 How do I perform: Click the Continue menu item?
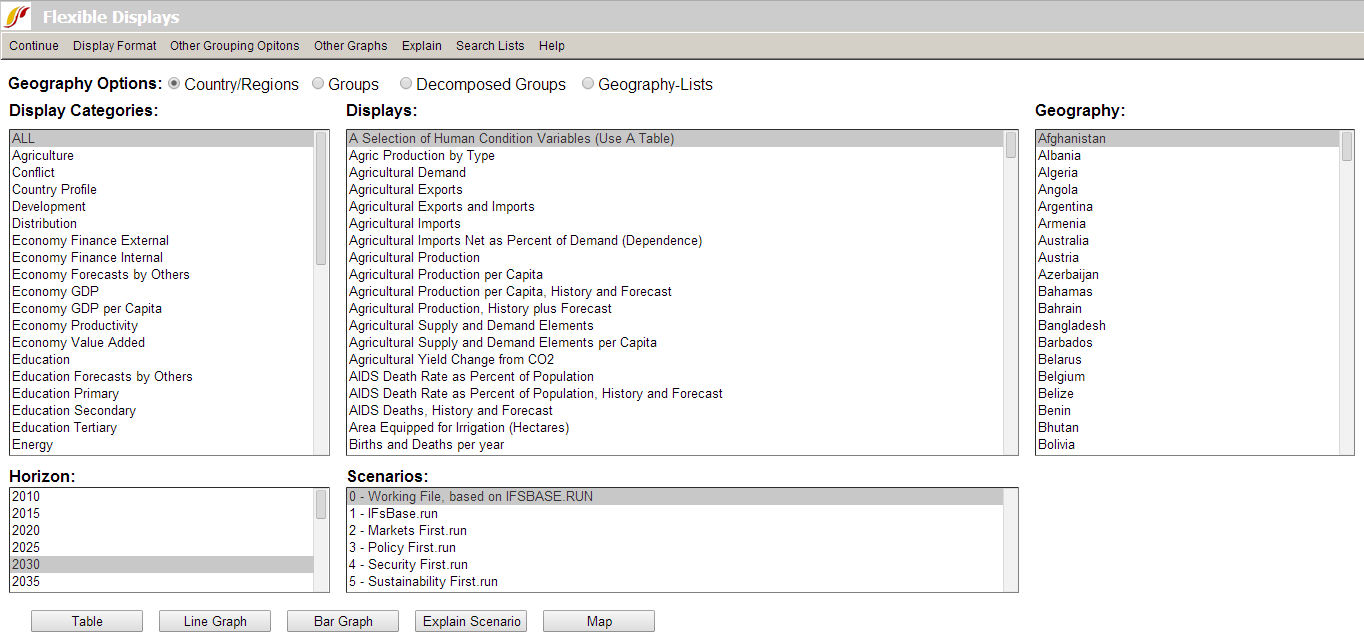34,46
